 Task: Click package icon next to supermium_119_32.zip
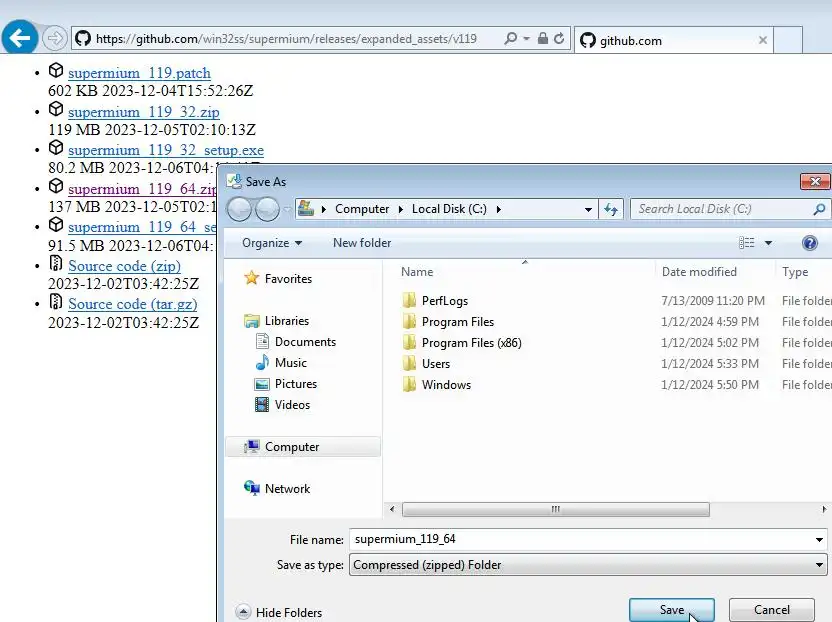coord(56,109)
